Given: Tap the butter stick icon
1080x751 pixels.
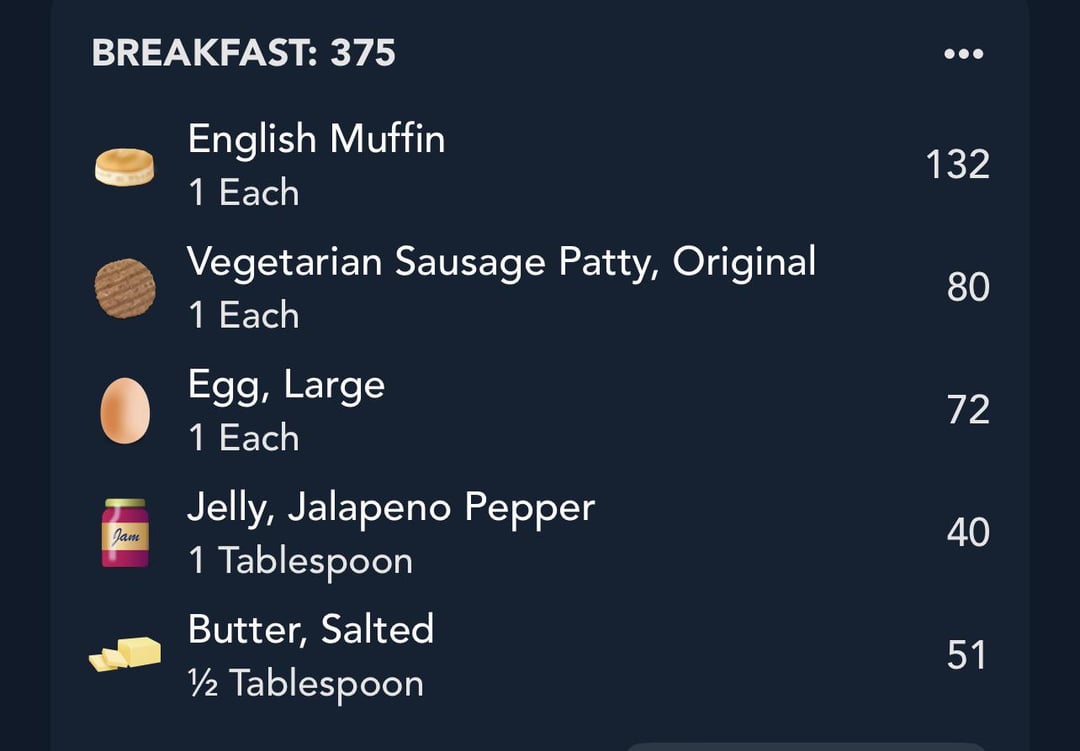Looking at the screenshot, I should tap(125, 654).
